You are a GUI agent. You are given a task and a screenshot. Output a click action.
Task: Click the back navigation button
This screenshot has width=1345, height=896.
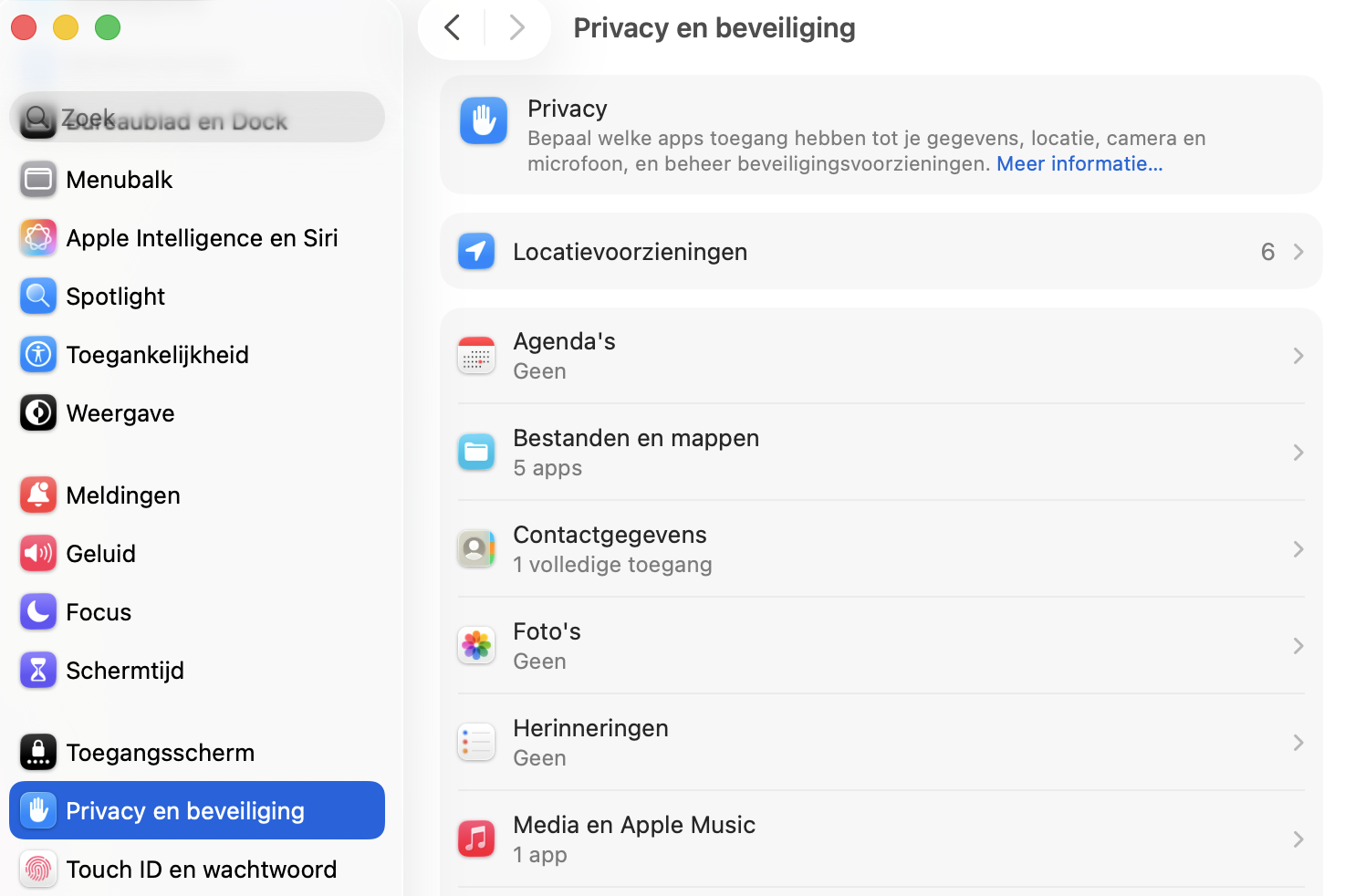coord(452,27)
